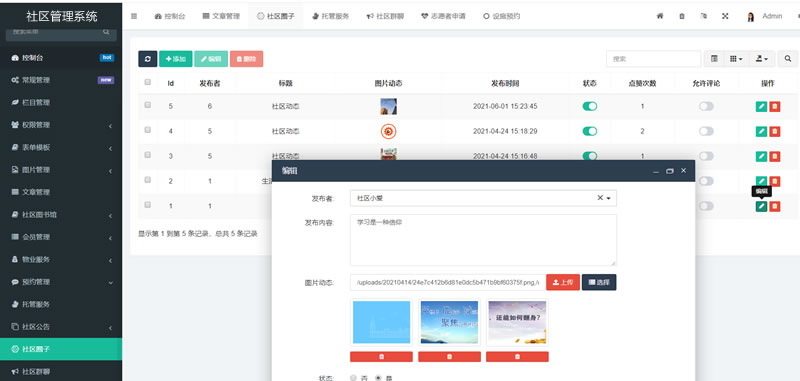The width and height of the screenshot is (800, 381).
Task: Open the 发布者 dropdown in edit dialog
Action: pos(483,198)
